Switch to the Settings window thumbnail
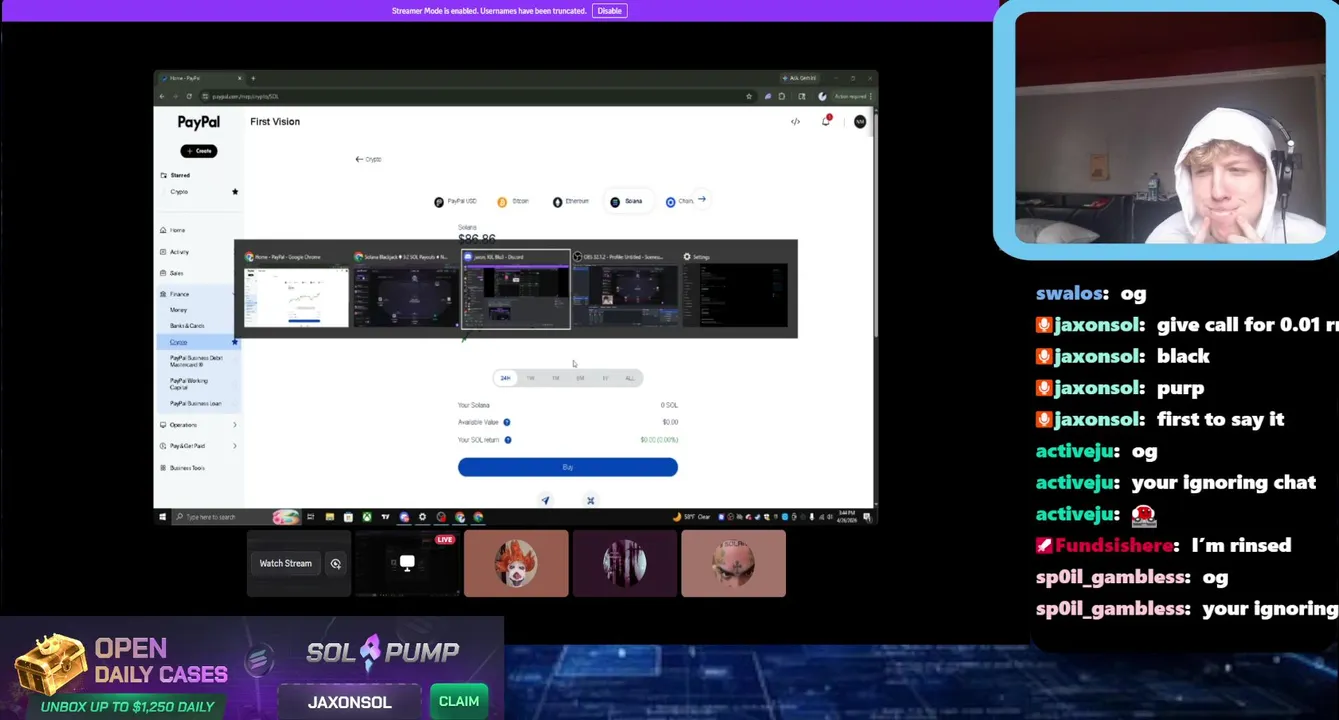 [734, 290]
